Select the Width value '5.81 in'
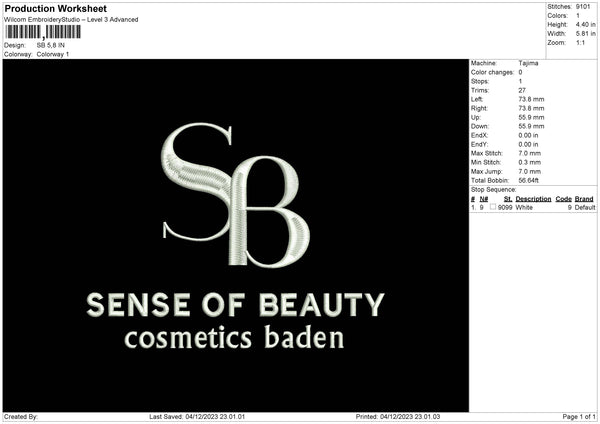This screenshot has height=424, width=600. click(x=585, y=34)
